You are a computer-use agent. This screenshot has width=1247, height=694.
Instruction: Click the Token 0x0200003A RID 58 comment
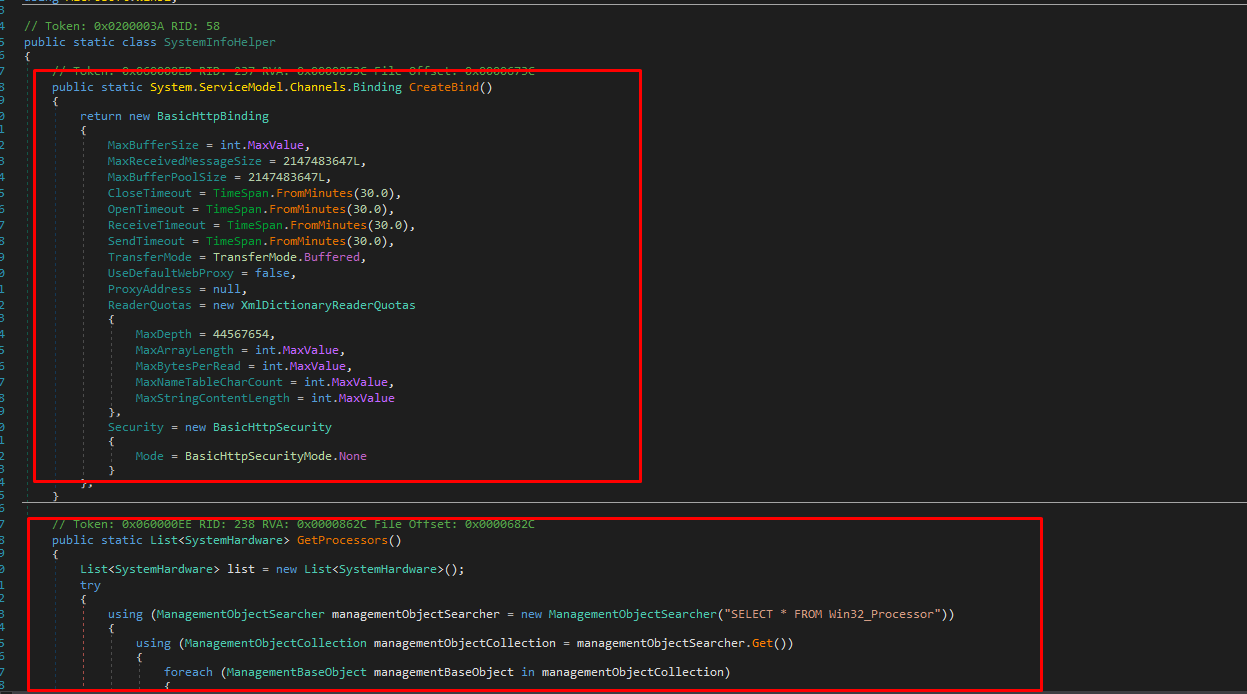122,26
